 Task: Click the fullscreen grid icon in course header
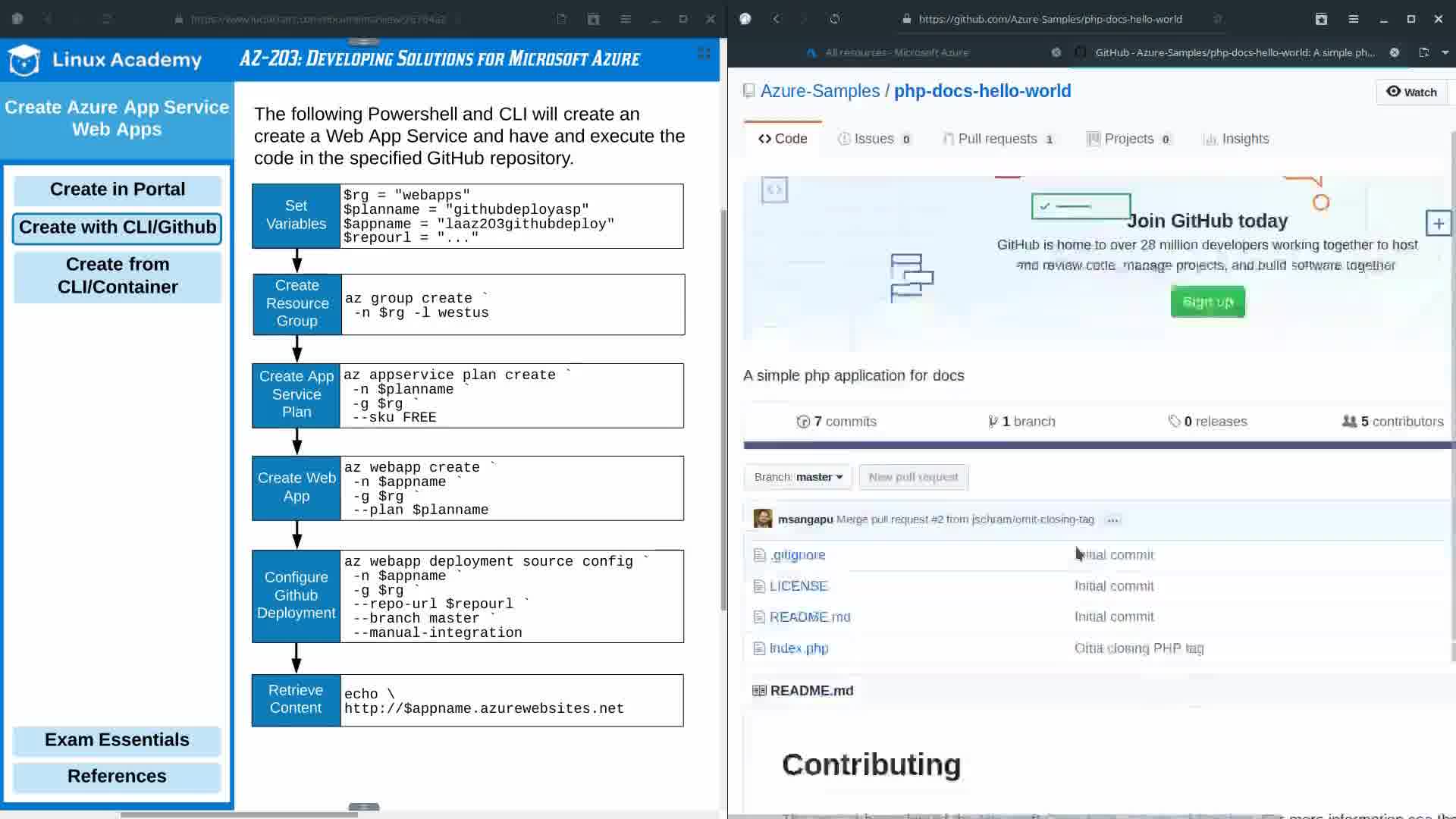[704, 53]
